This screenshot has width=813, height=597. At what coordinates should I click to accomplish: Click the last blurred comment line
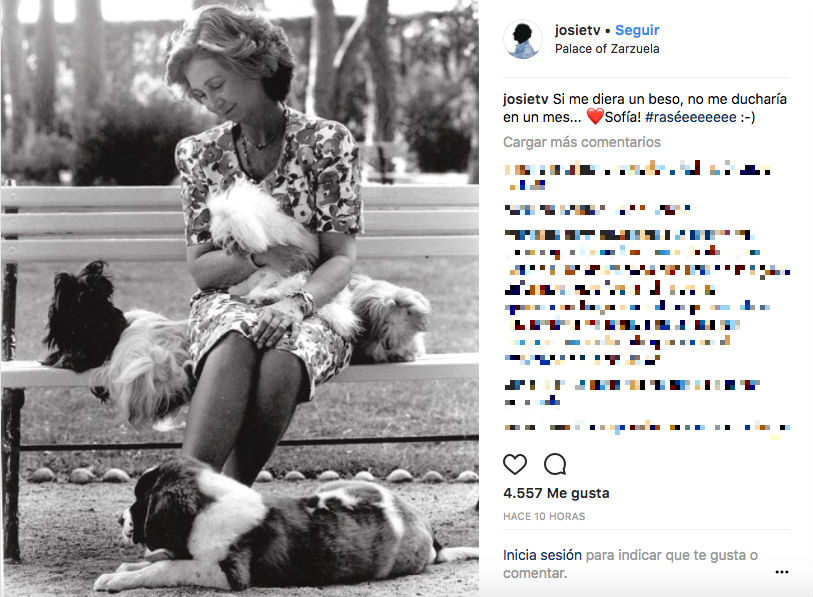point(647,427)
